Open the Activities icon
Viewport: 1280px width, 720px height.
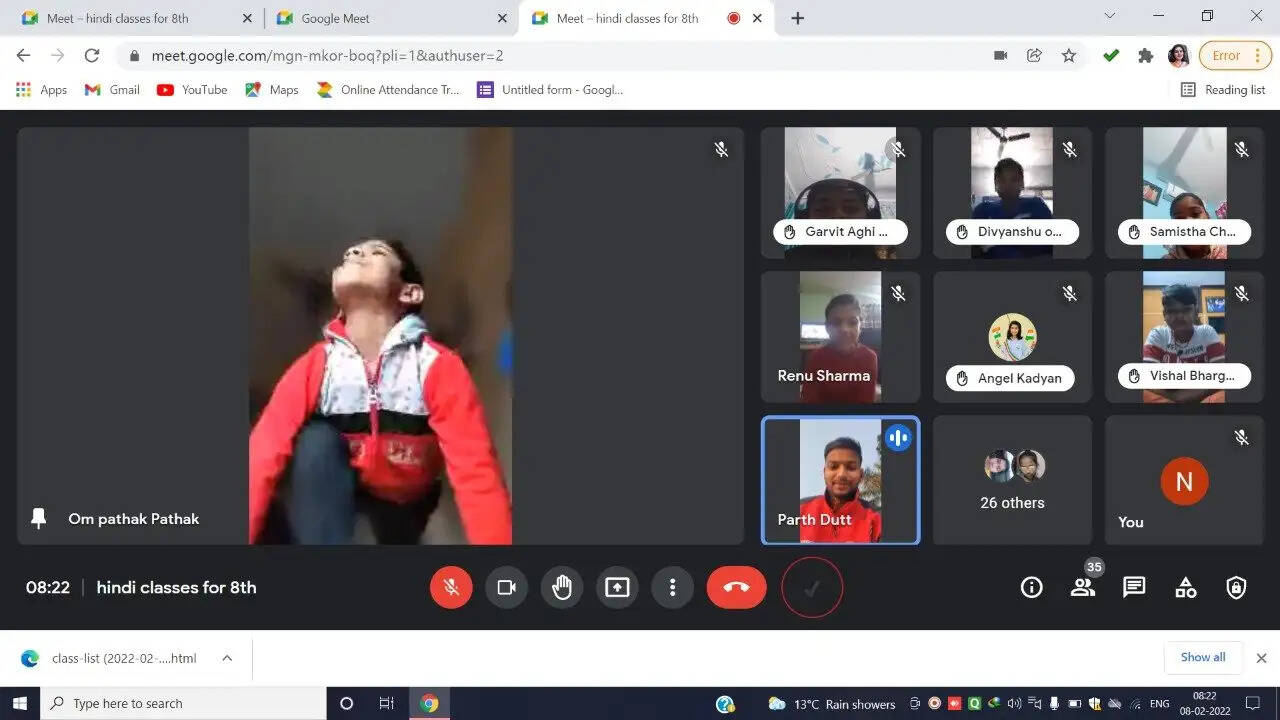[x=1185, y=587]
